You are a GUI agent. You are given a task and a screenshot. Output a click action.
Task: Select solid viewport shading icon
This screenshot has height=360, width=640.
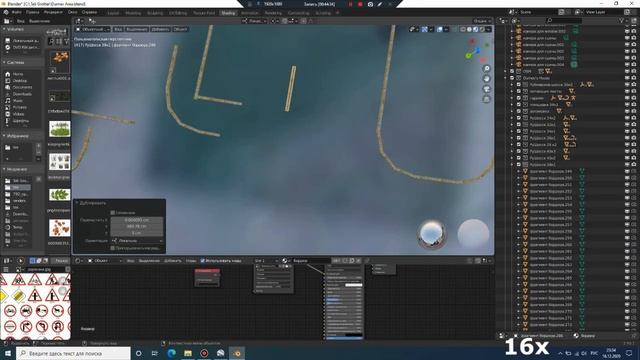pyautogui.click(x=469, y=29)
